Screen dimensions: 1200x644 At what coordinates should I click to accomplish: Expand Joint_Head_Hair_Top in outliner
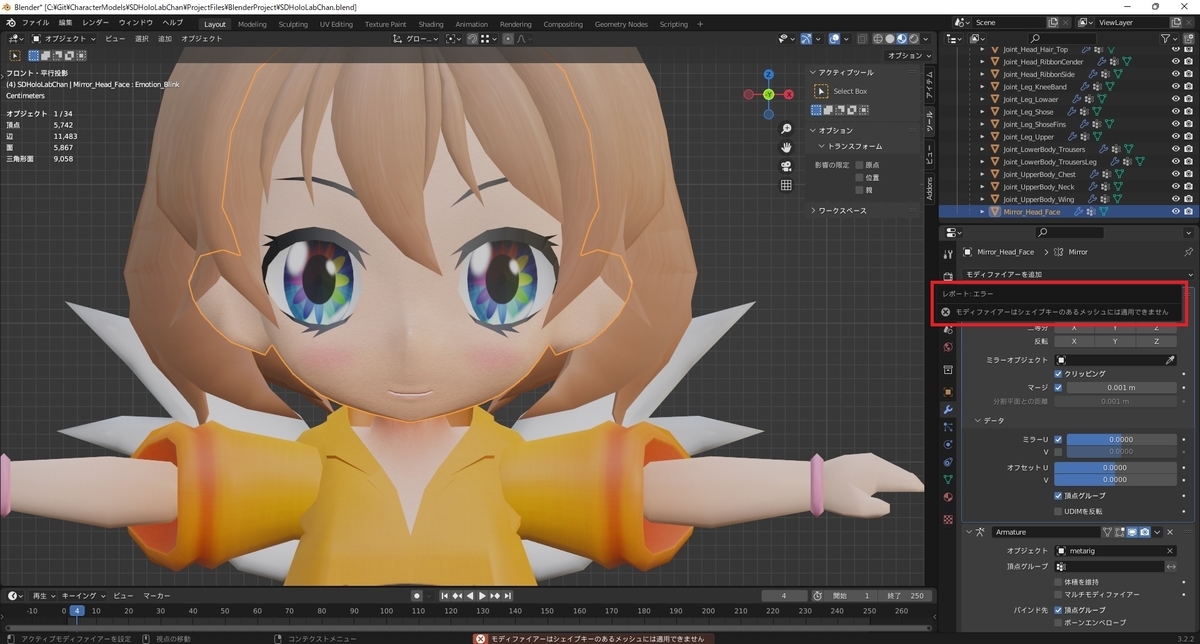point(982,49)
